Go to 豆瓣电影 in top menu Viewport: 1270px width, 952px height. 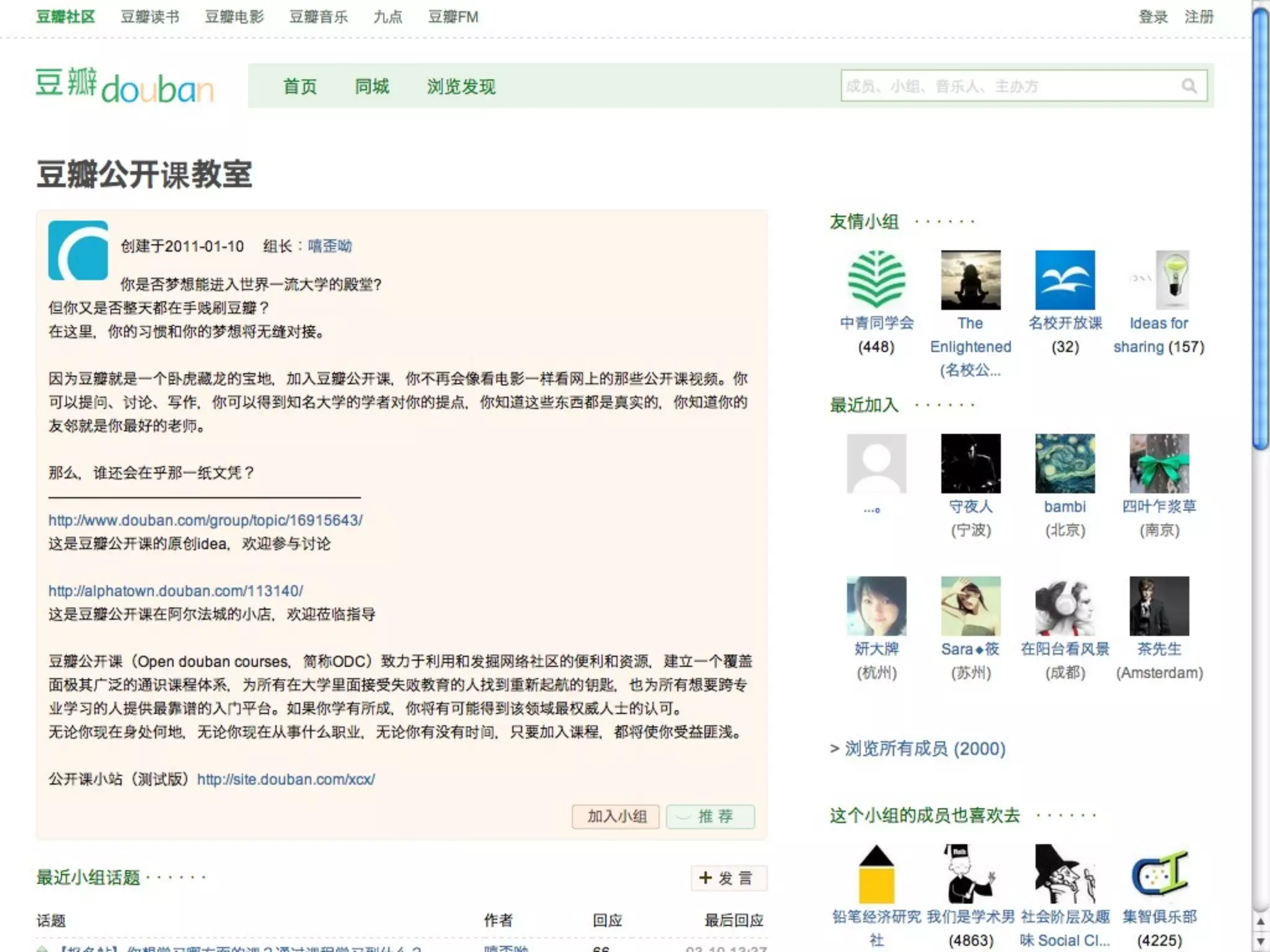(234, 17)
